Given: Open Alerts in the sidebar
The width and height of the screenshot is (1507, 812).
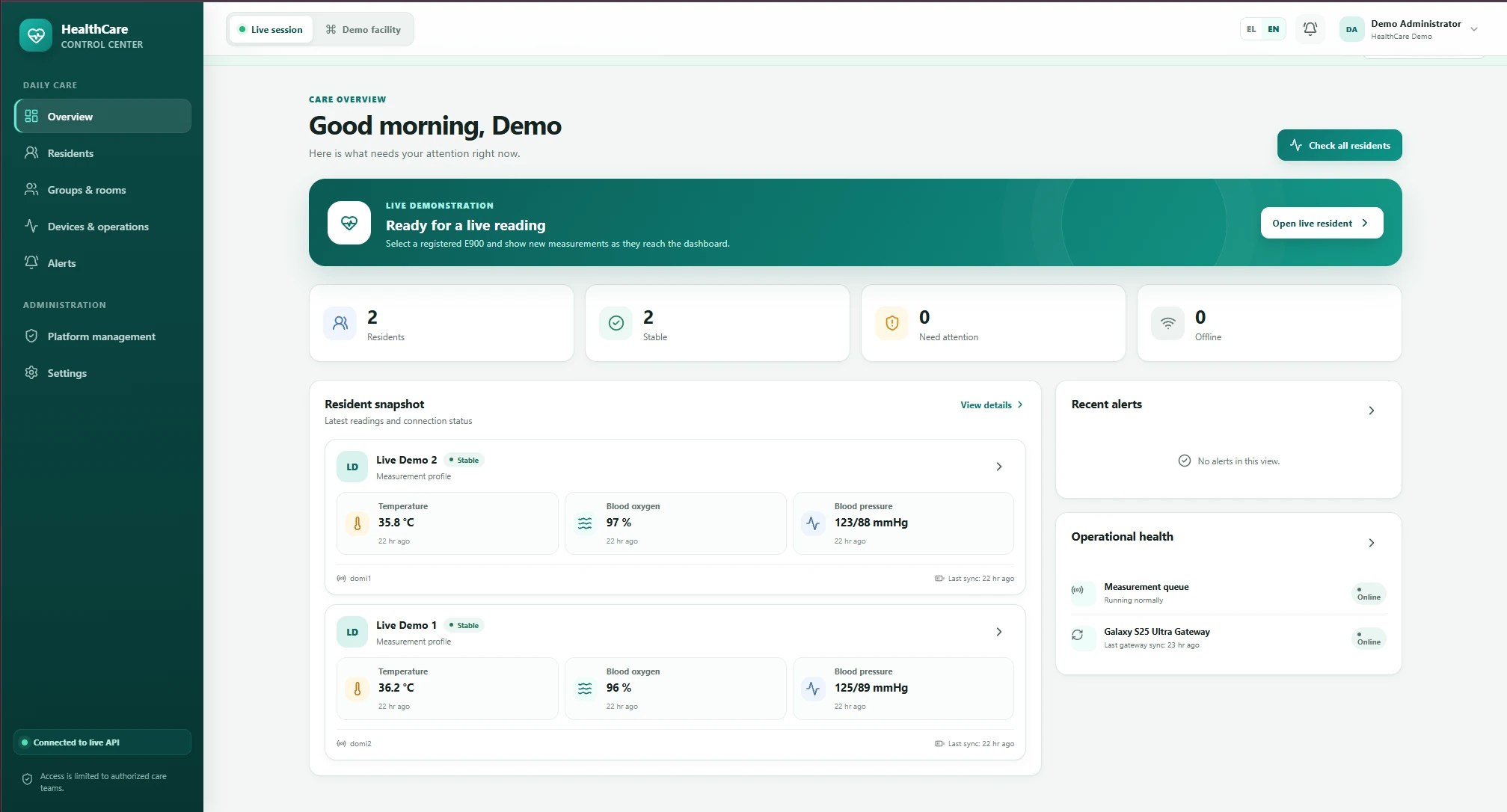Looking at the screenshot, I should click(102, 262).
